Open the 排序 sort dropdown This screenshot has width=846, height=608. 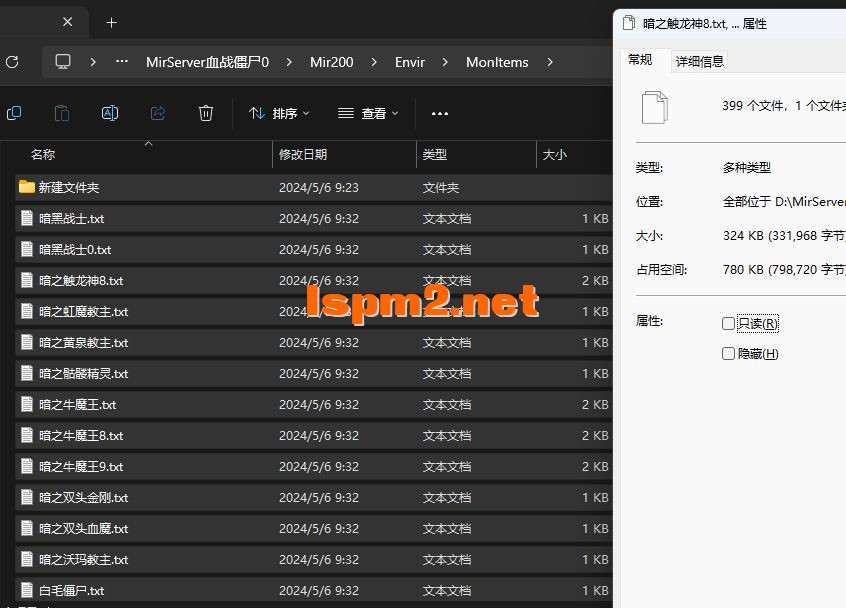pyautogui.click(x=279, y=113)
